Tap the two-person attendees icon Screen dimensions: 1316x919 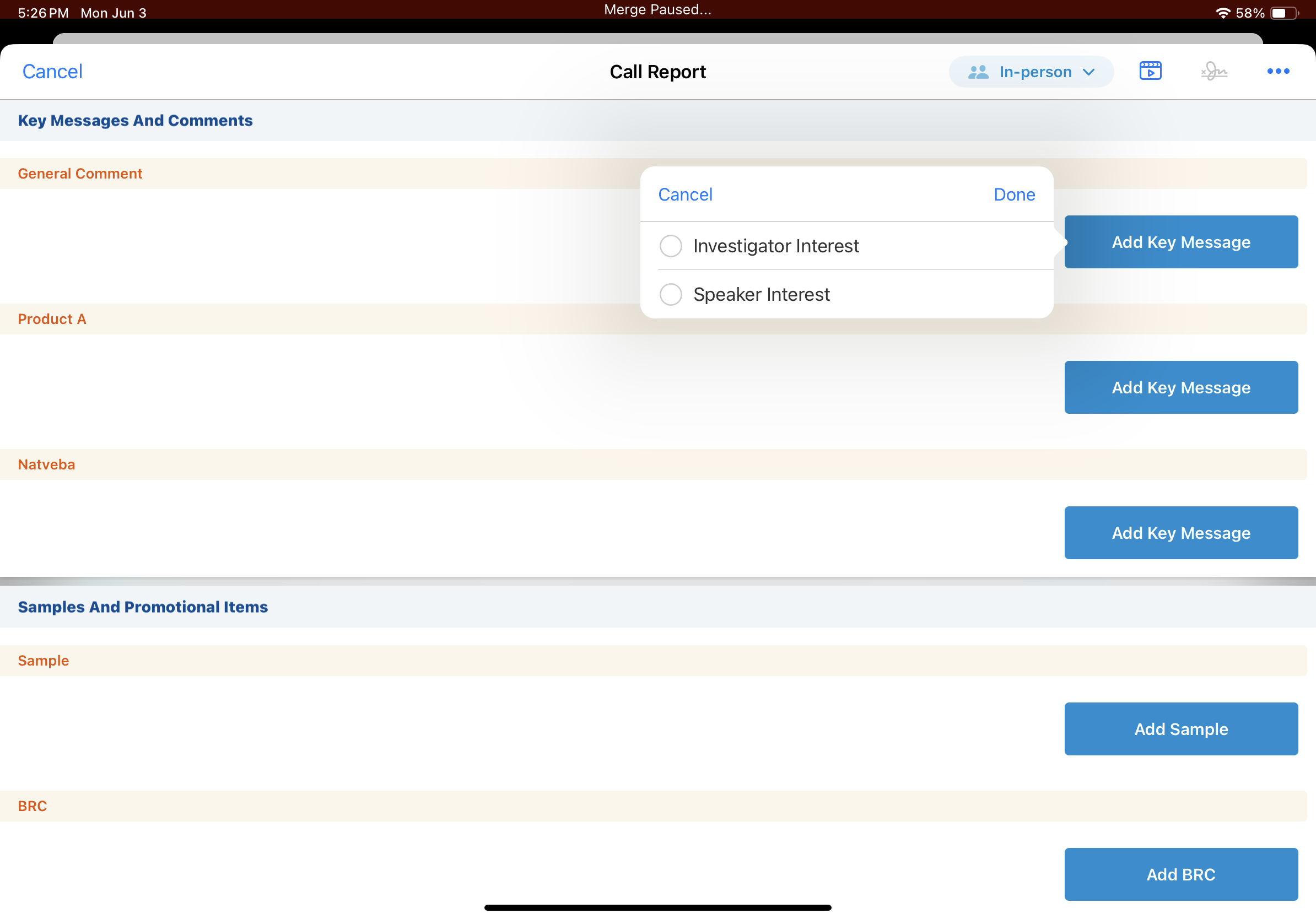tap(978, 72)
